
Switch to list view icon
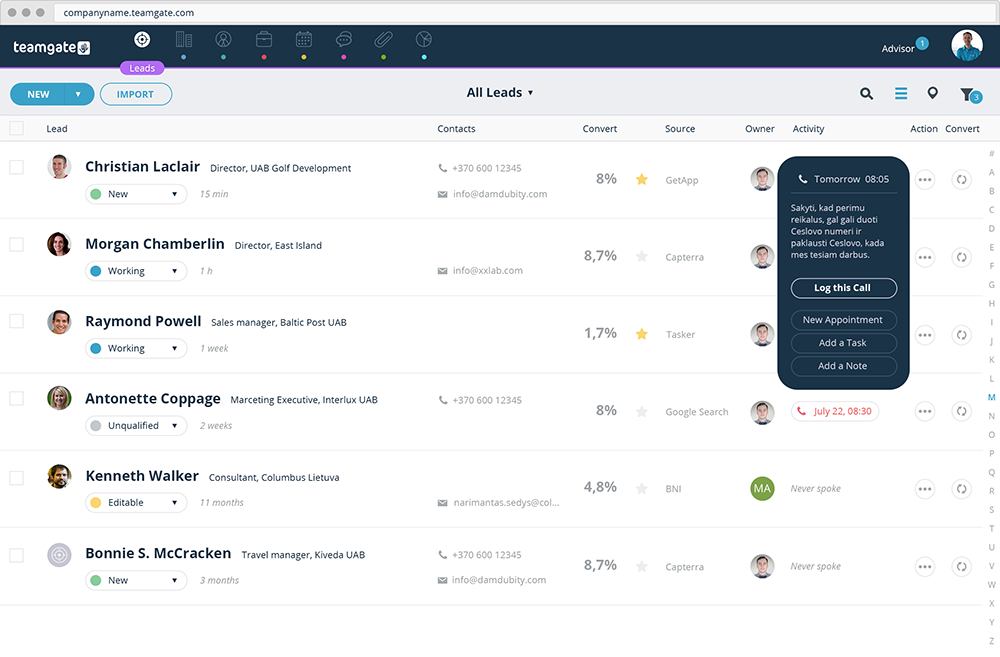901,94
